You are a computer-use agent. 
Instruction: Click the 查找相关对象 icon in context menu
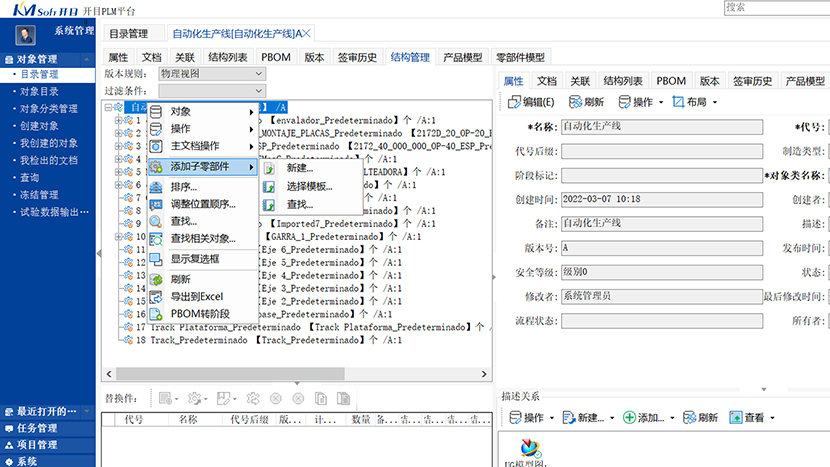(157, 239)
